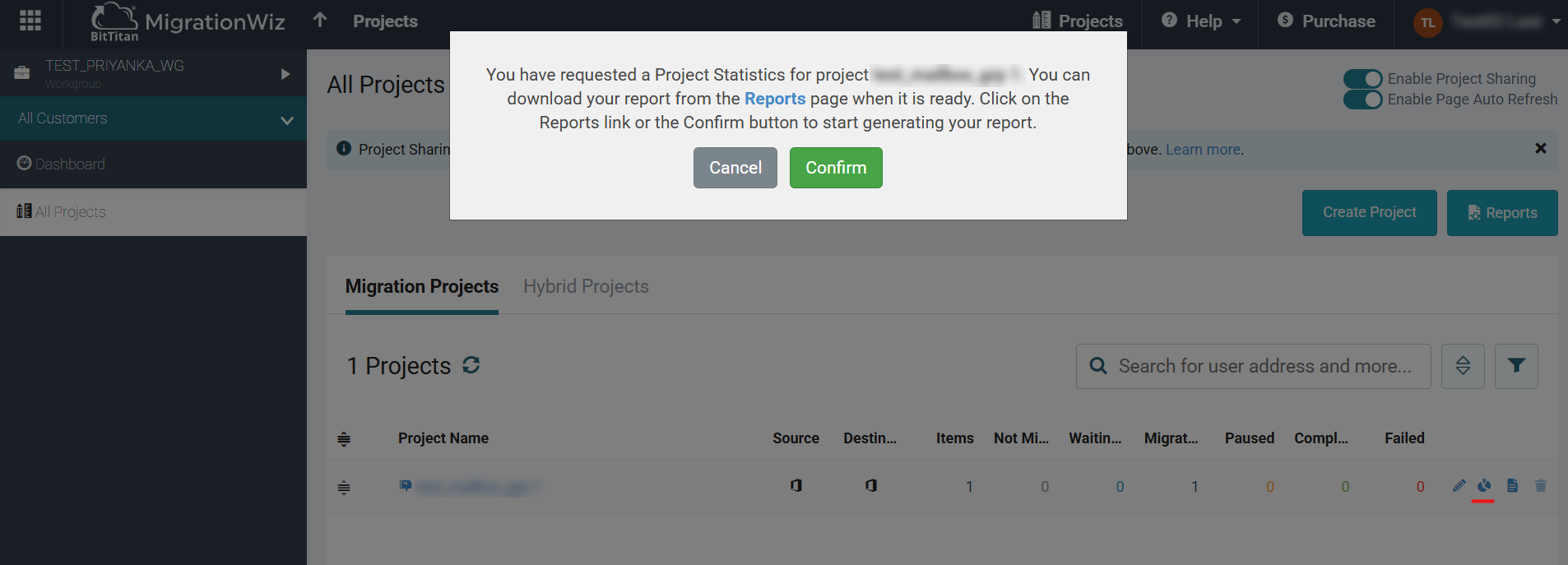Open the Reports button

(1502, 213)
